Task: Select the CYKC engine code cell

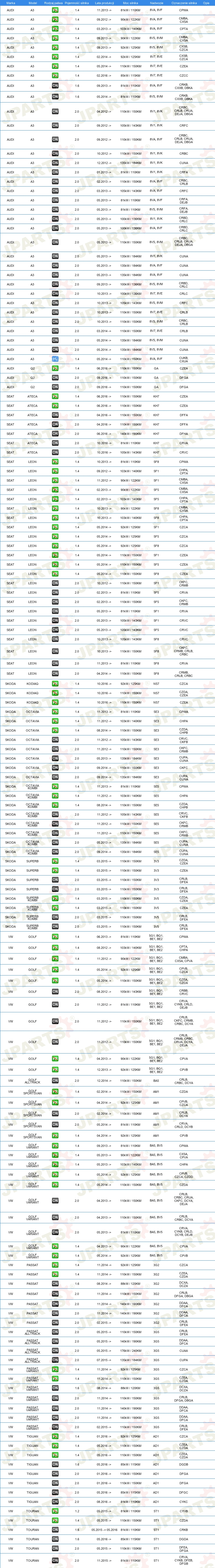Action: pyautogui.click(x=184, y=1502)
